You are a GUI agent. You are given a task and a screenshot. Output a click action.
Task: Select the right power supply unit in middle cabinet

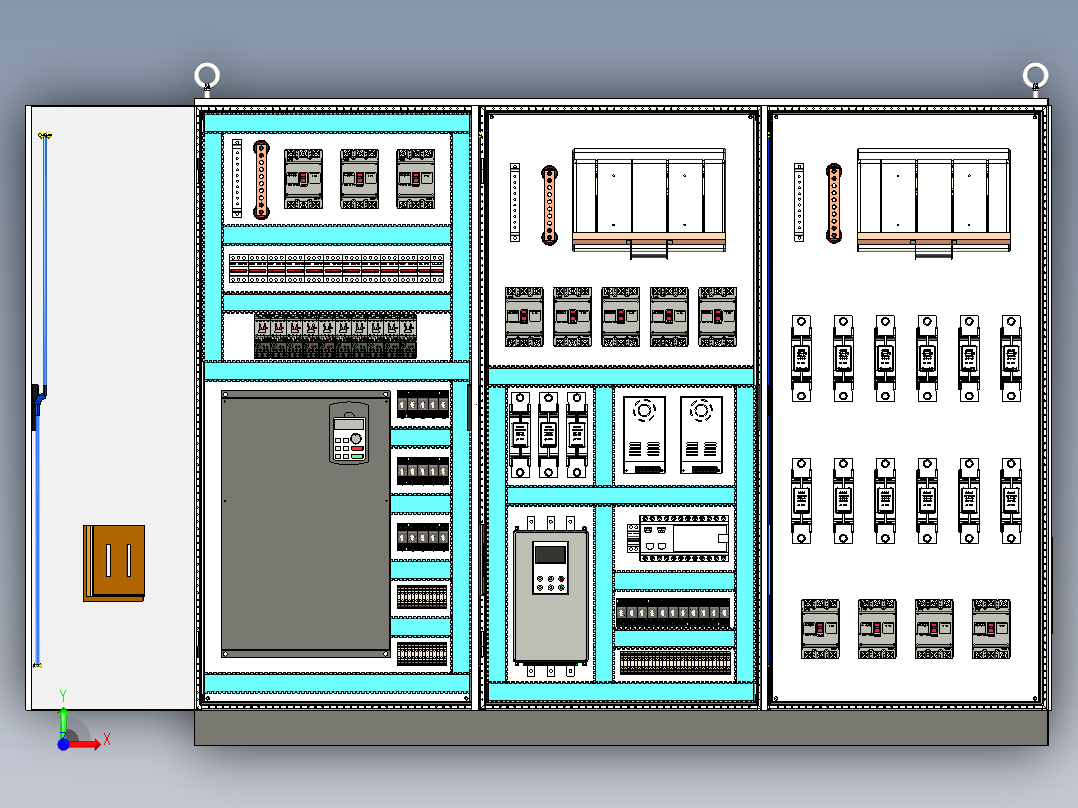click(x=701, y=435)
